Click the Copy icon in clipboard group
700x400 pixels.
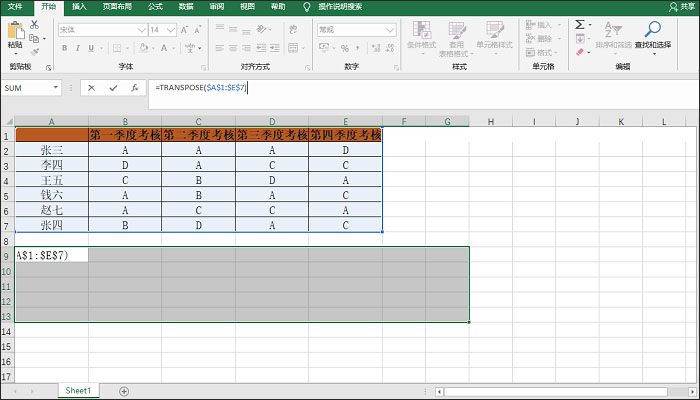click(x=34, y=38)
